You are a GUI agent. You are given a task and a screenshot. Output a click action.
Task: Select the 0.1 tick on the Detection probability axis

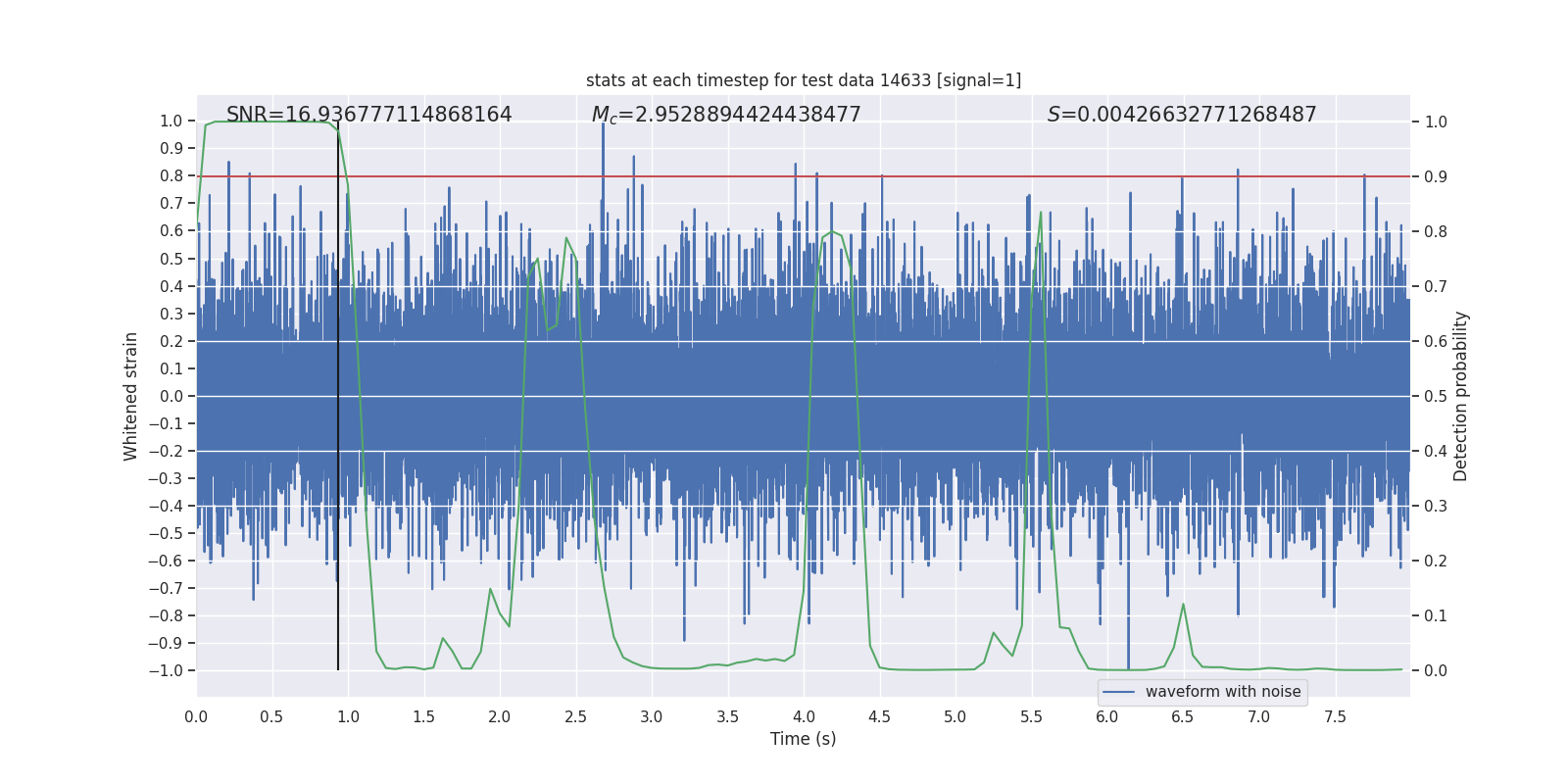coord(1436,616)
